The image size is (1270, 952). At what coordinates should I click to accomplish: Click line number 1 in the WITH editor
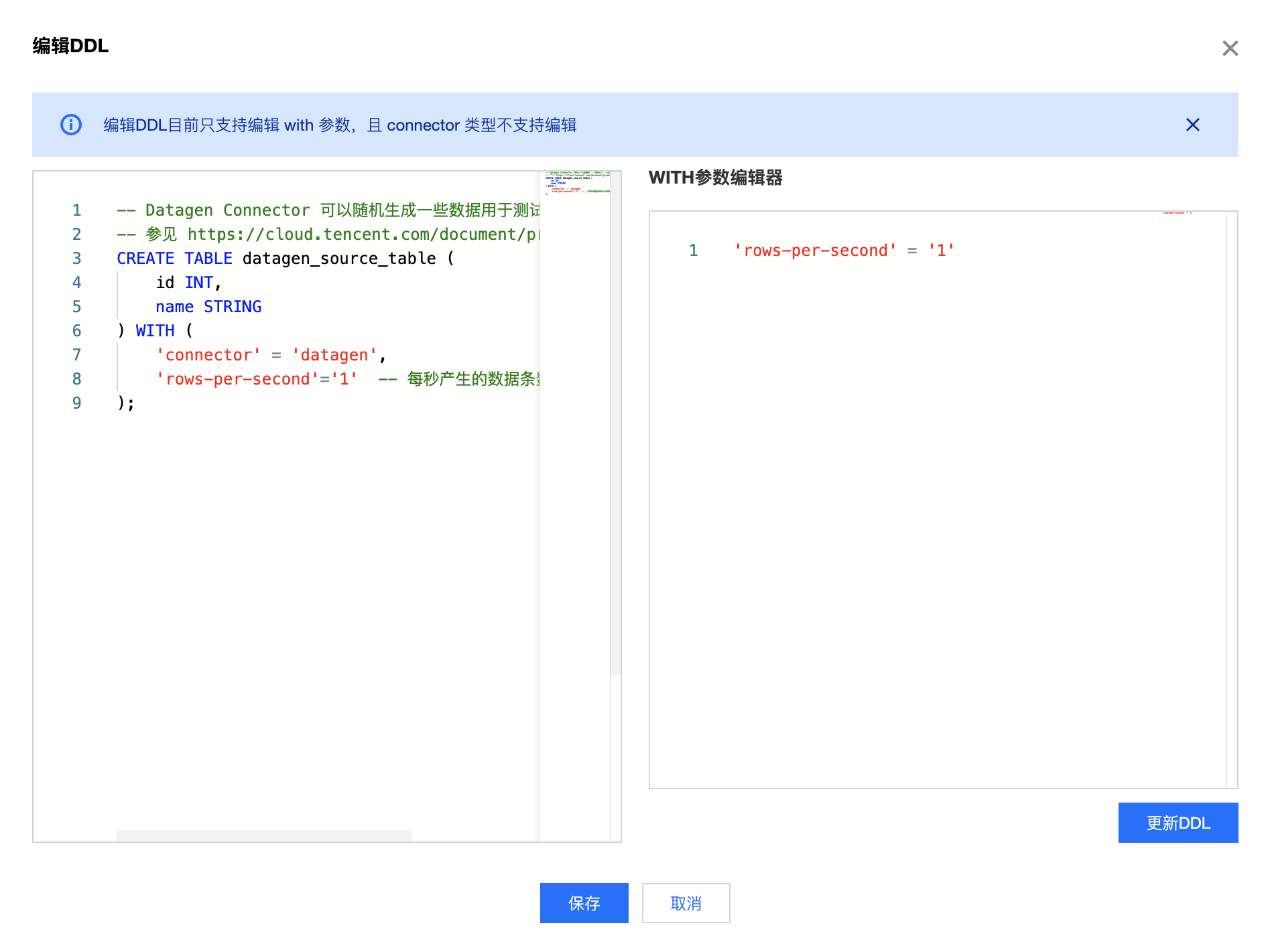[x=694, y=251]
